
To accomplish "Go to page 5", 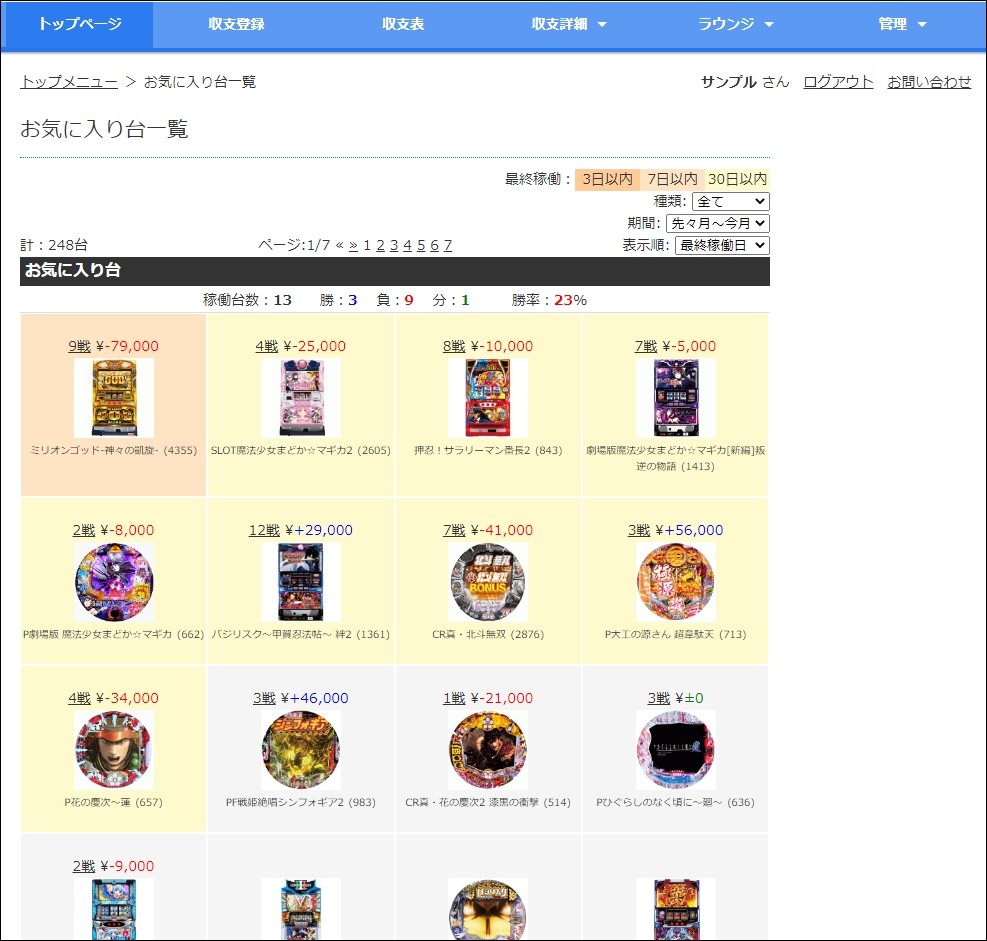I will click(421, 245).
